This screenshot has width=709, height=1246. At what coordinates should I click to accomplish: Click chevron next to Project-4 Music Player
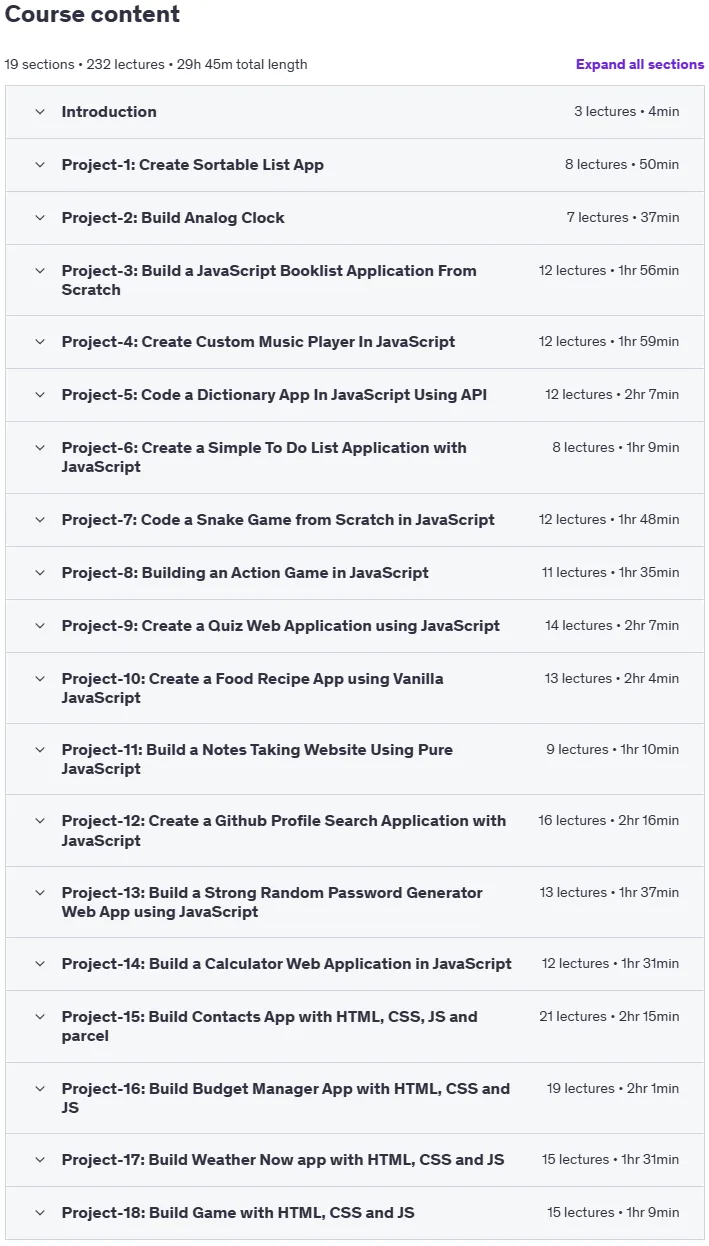tap(40, 342)
